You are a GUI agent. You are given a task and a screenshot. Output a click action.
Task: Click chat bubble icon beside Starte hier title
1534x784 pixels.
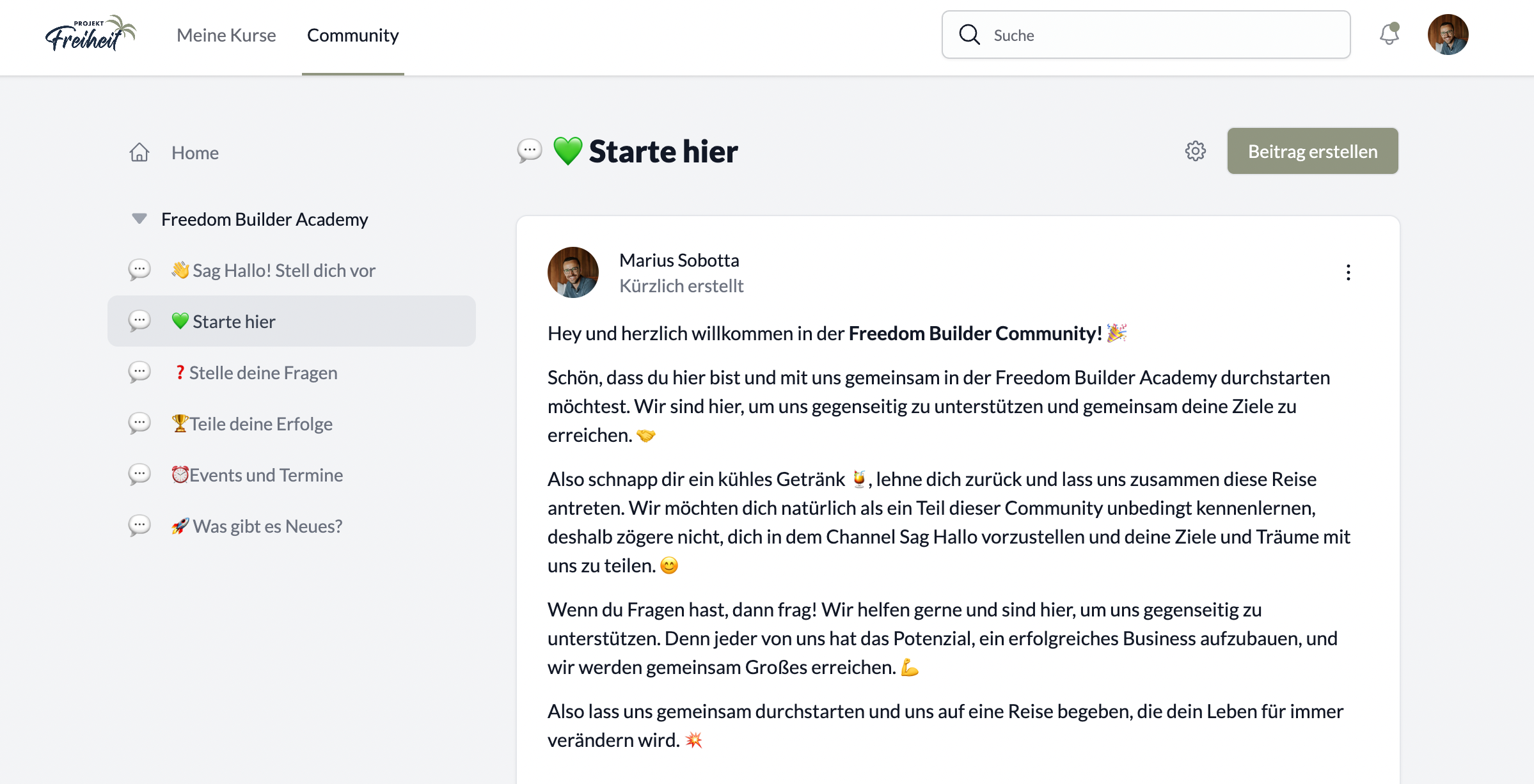tap(530, 152)
